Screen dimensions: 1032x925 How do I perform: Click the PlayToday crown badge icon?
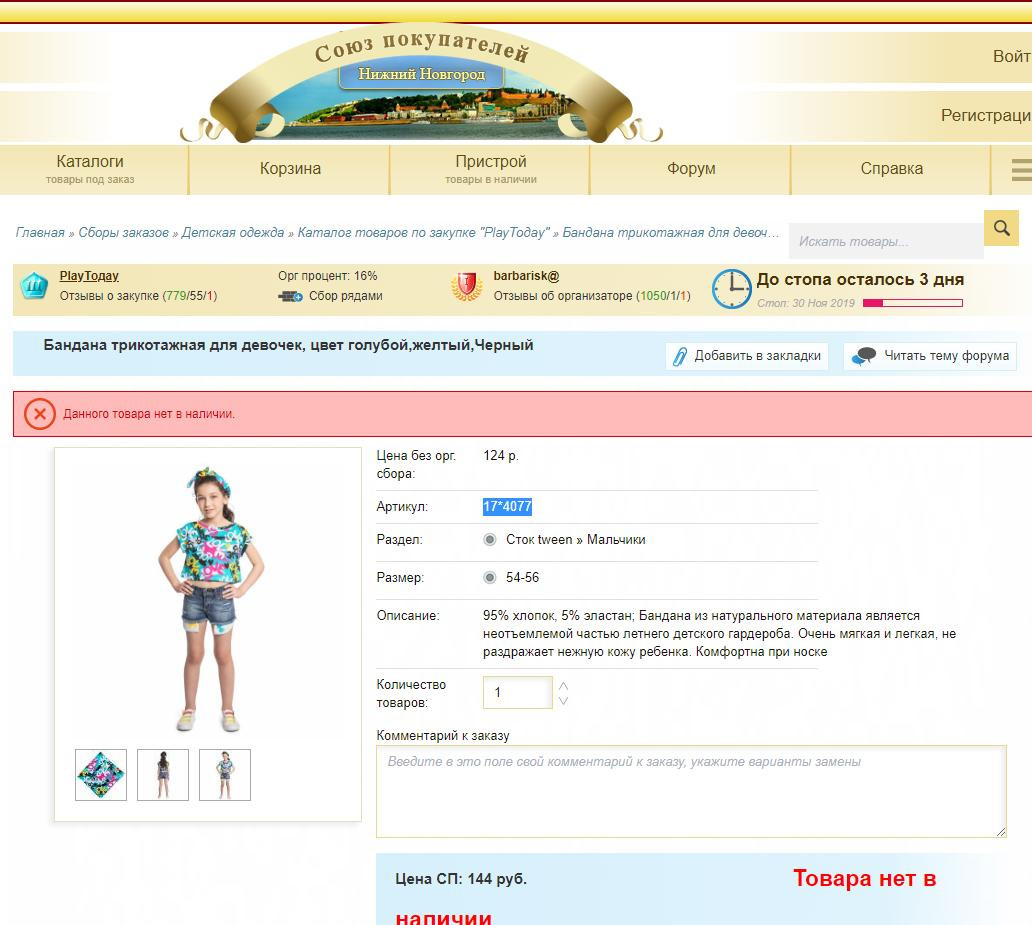tap(34, 286)
